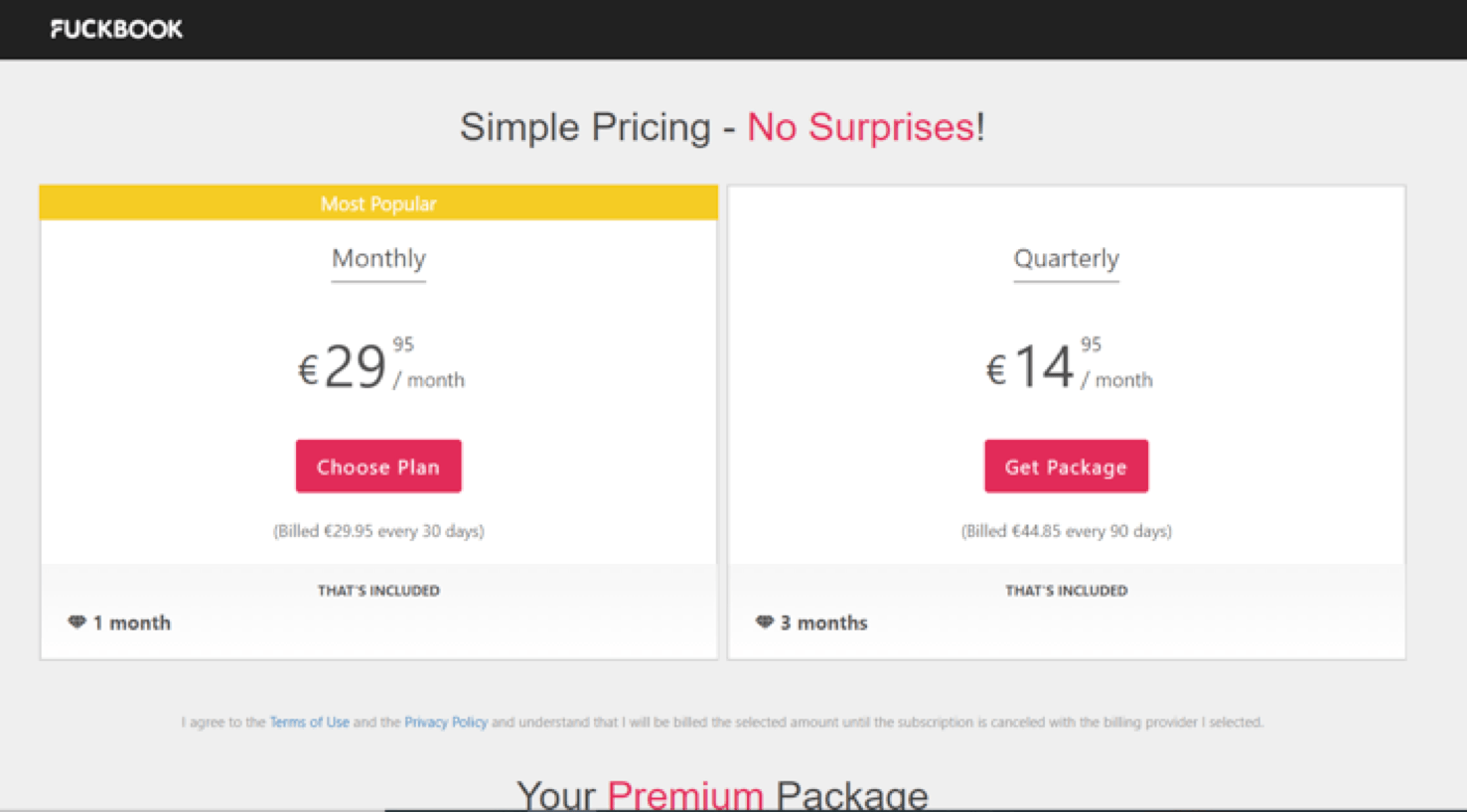The height and width of the screenshot is (812, 1467).
Task: Click the site logo in the header
Action: [x=116, y=30]
